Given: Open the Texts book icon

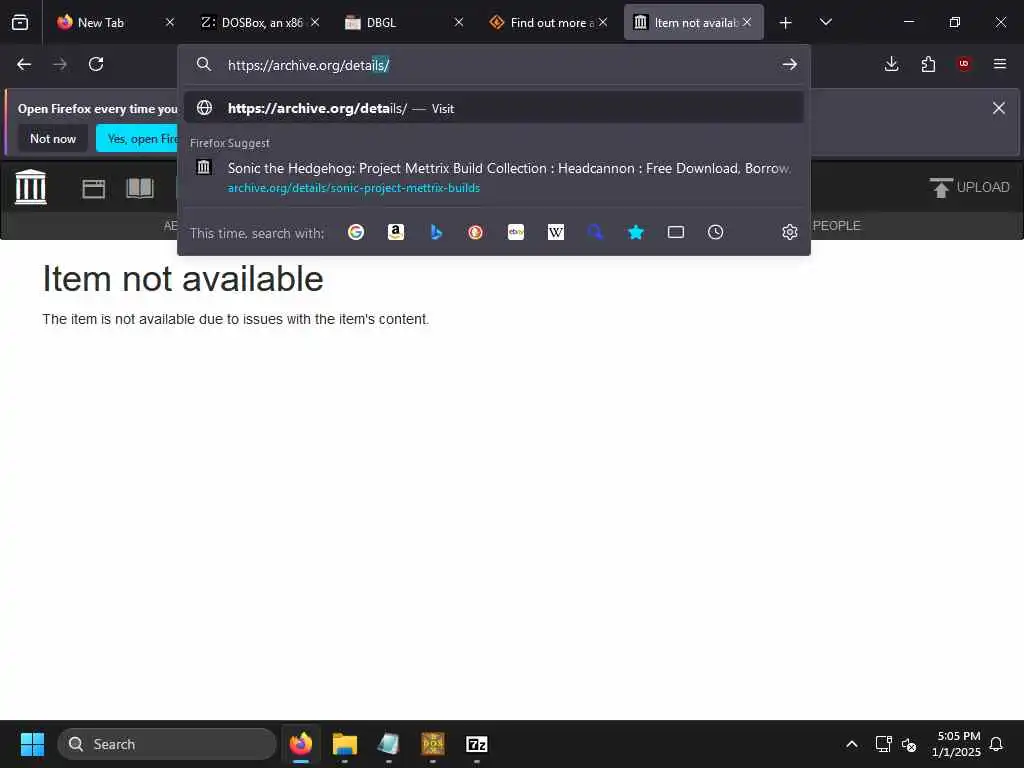Looking at the screenshot, I should [140, 188].
